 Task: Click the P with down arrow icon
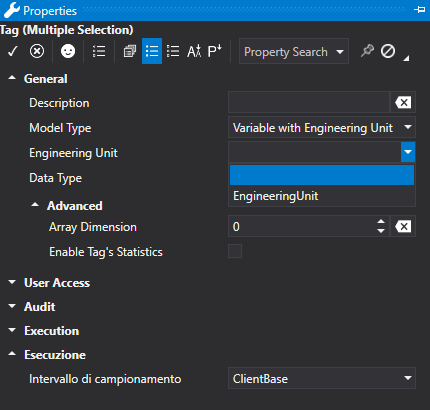[x=214, y=51]
